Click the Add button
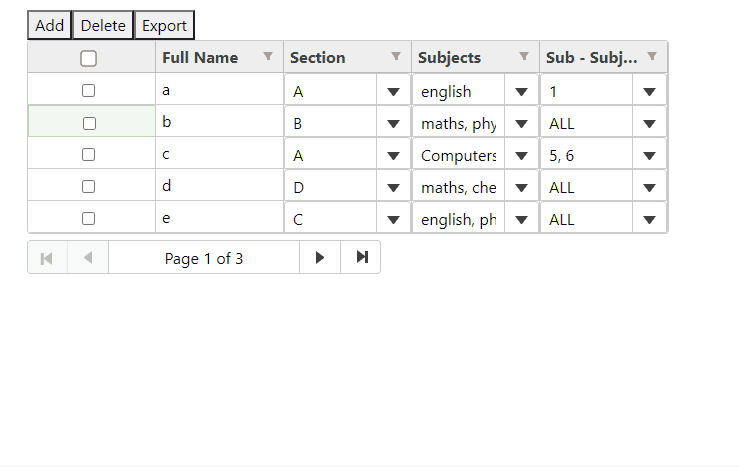Image resolution: width=739 pixels, height=467 pixels. 49,25
